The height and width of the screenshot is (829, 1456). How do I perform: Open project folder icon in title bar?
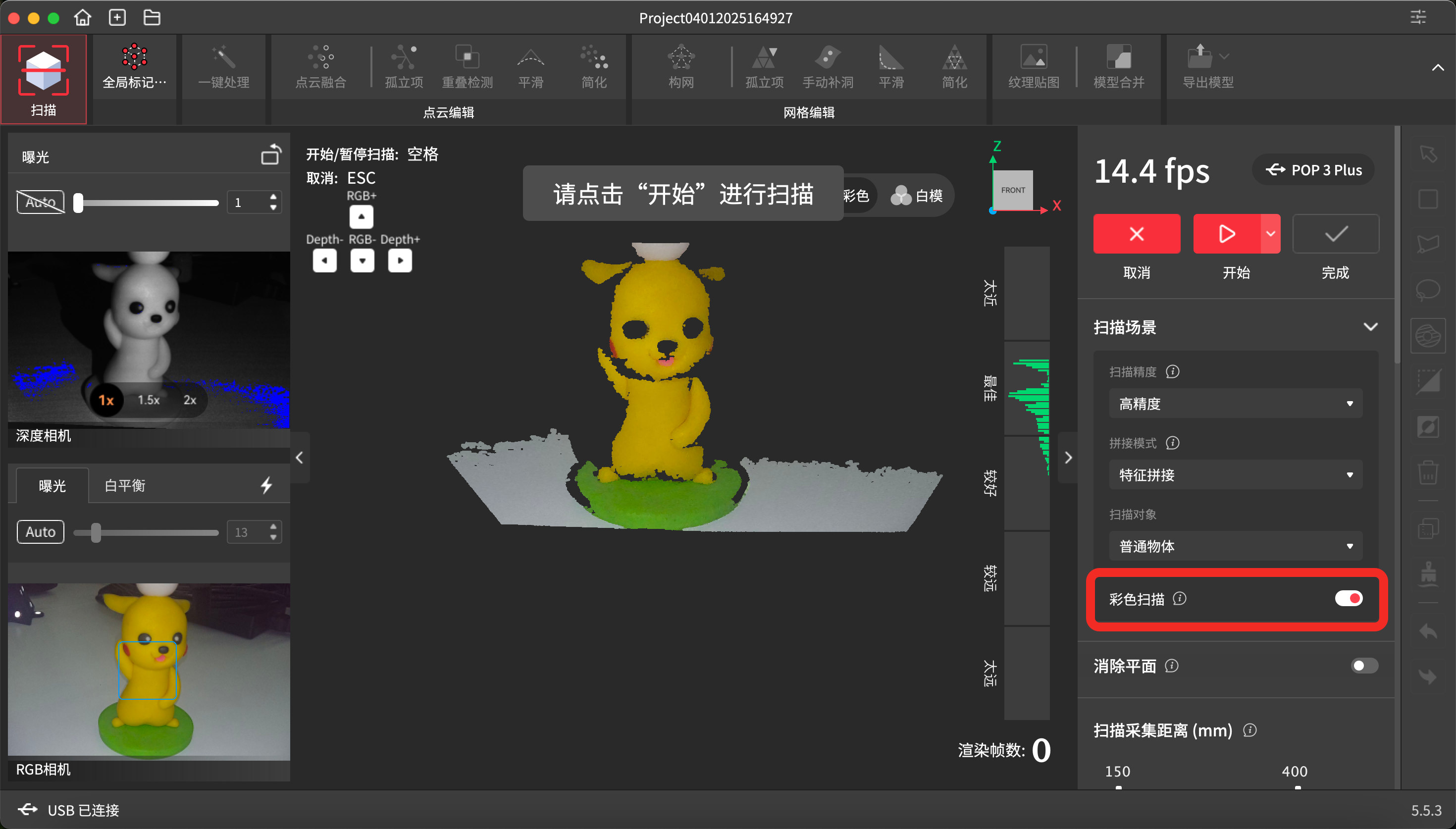point(152,18)
